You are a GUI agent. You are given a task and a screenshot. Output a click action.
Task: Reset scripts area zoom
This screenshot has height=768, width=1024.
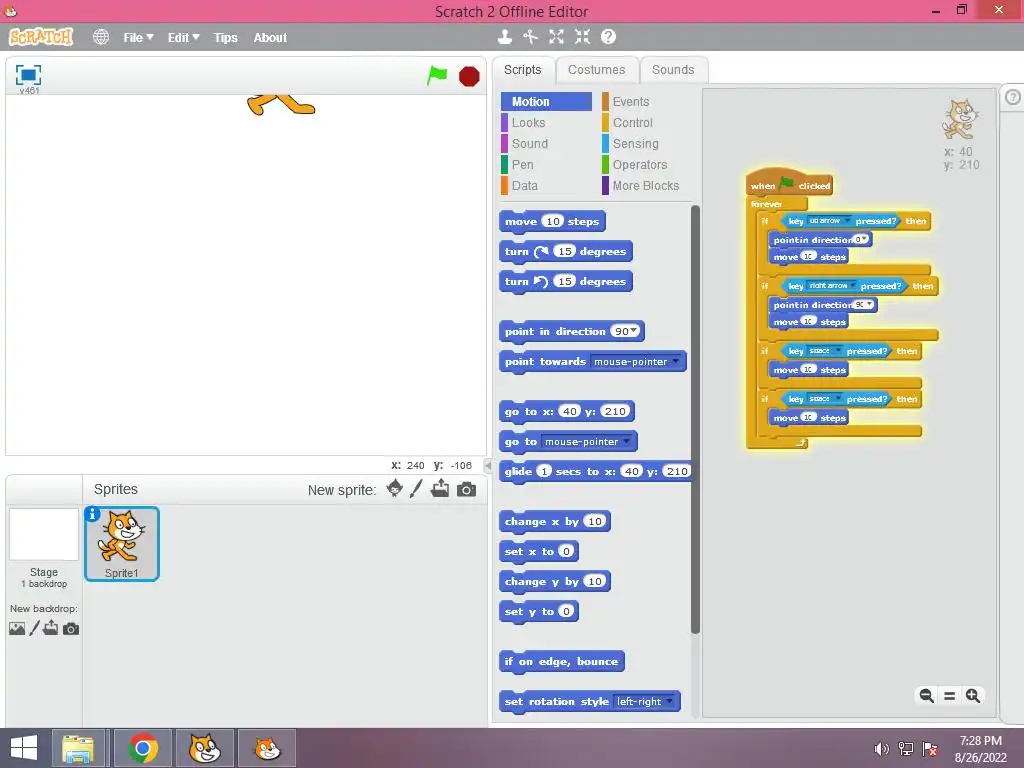(x=950, y=696)
